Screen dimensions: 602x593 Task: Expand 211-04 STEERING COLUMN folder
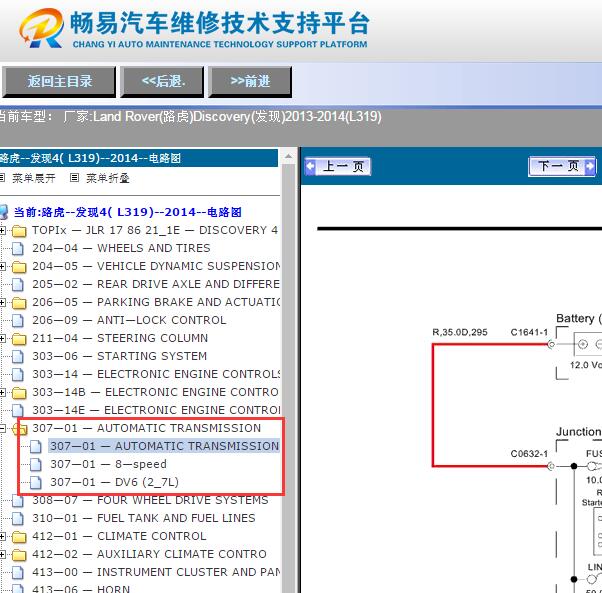2,338
